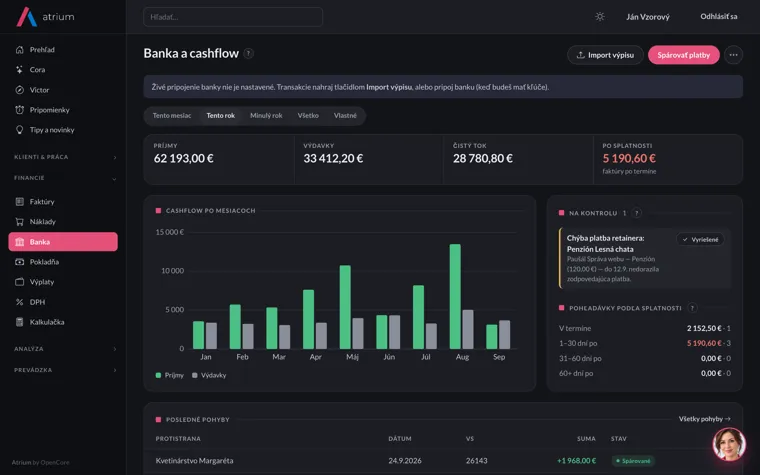Open more options three-dot button
The image size is (760, 475).
[x=733, y=55]
